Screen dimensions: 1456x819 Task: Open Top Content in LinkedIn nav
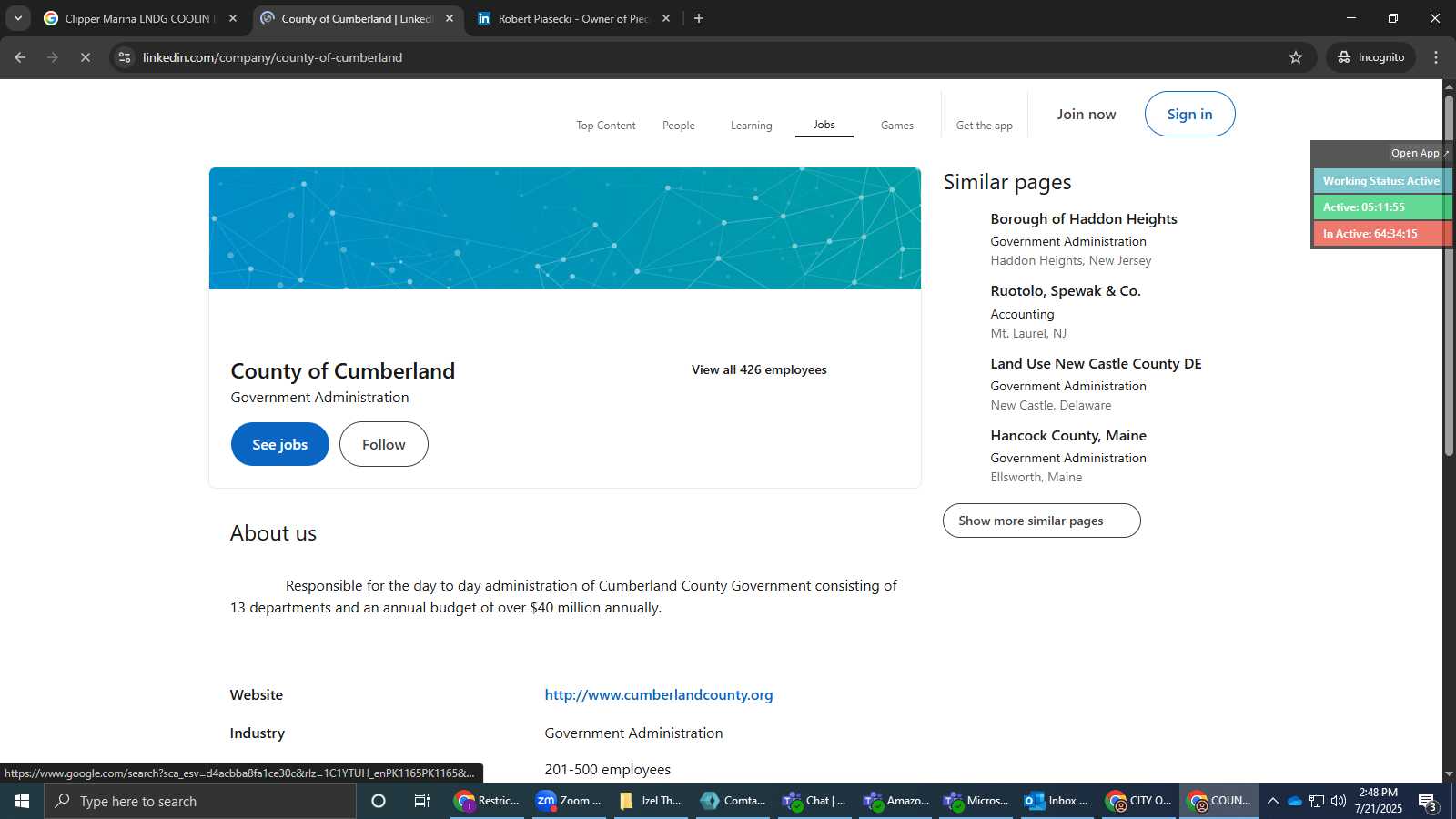click(x=606, y=126)
